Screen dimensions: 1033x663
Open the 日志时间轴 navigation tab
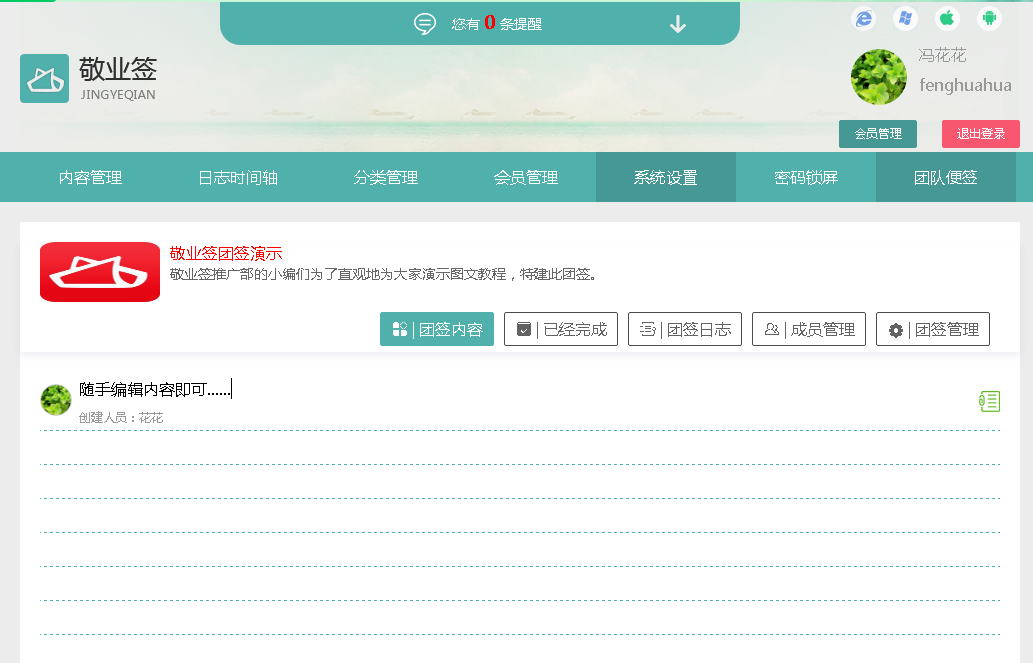pos(238,177)
